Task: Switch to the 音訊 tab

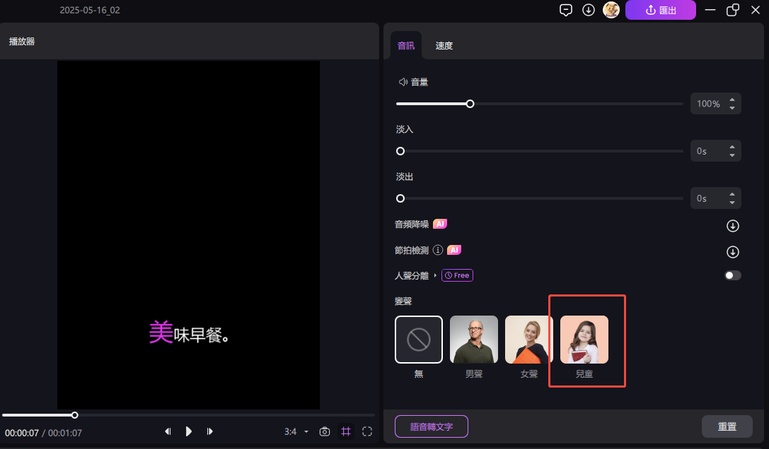Action: click(x=406, y=46)
